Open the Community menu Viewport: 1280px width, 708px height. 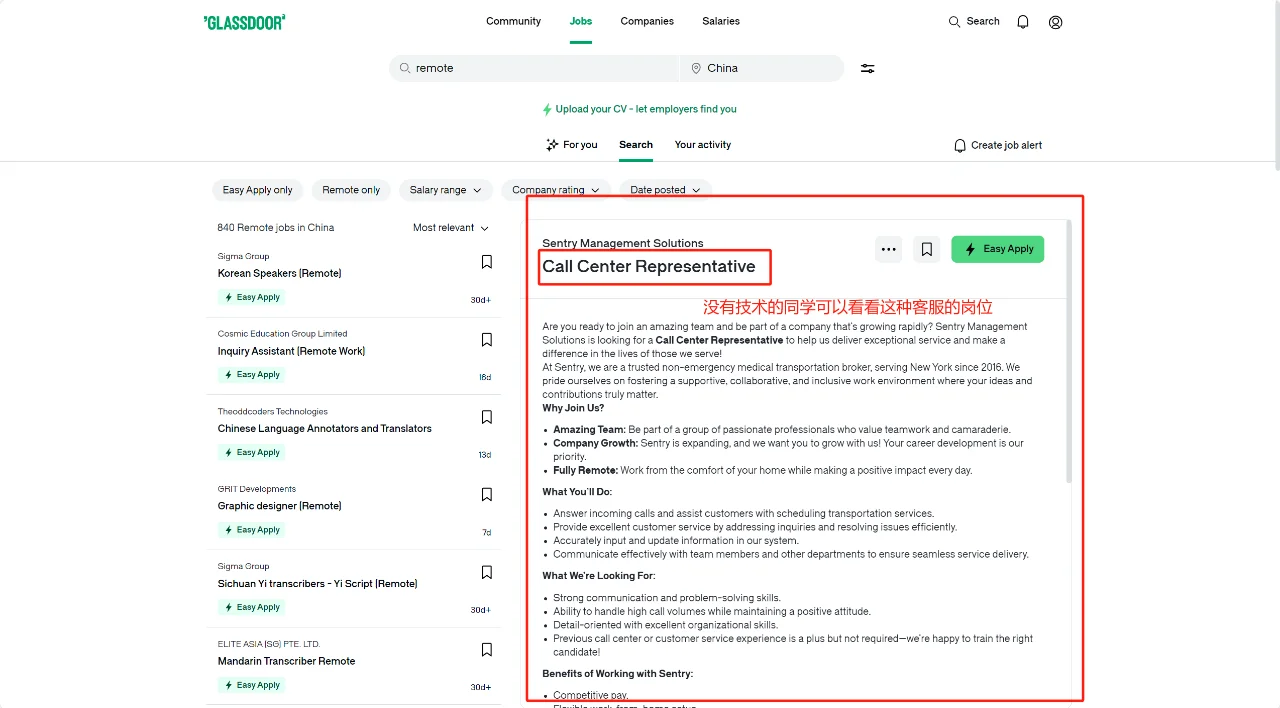click(x=513, y=21)
